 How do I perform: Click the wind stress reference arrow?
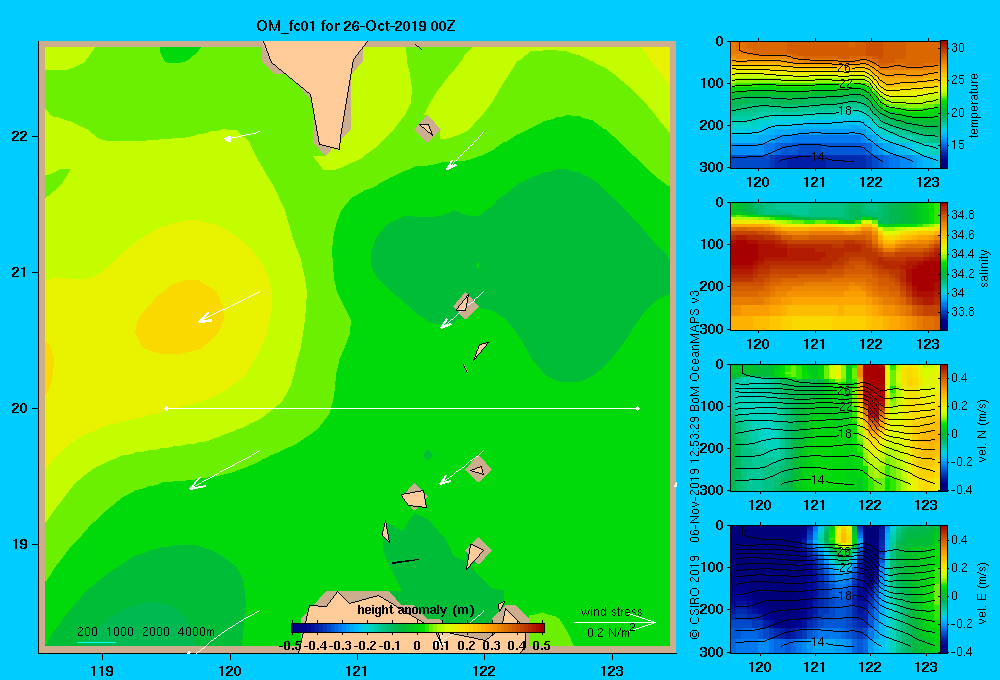[615, 622]
